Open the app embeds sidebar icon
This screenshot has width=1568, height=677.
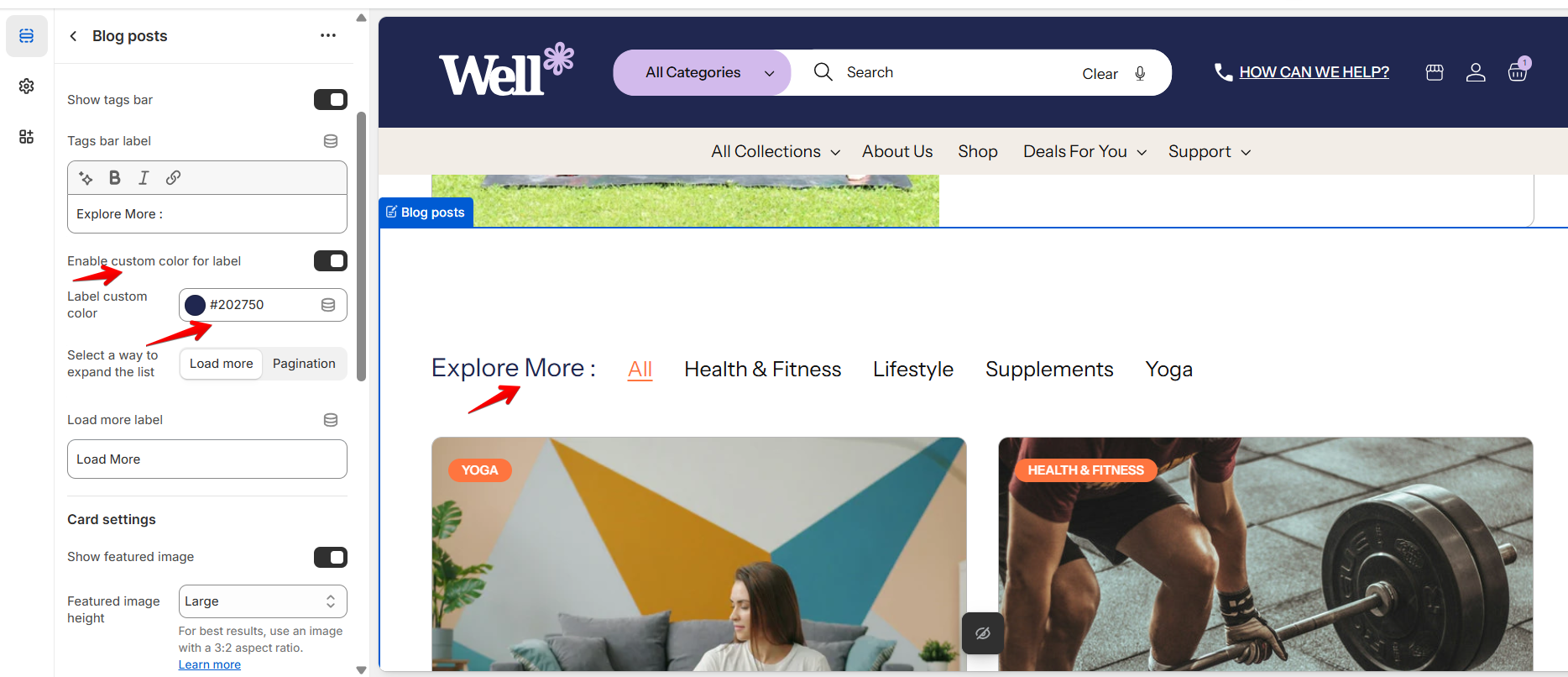tap(27, 136)
